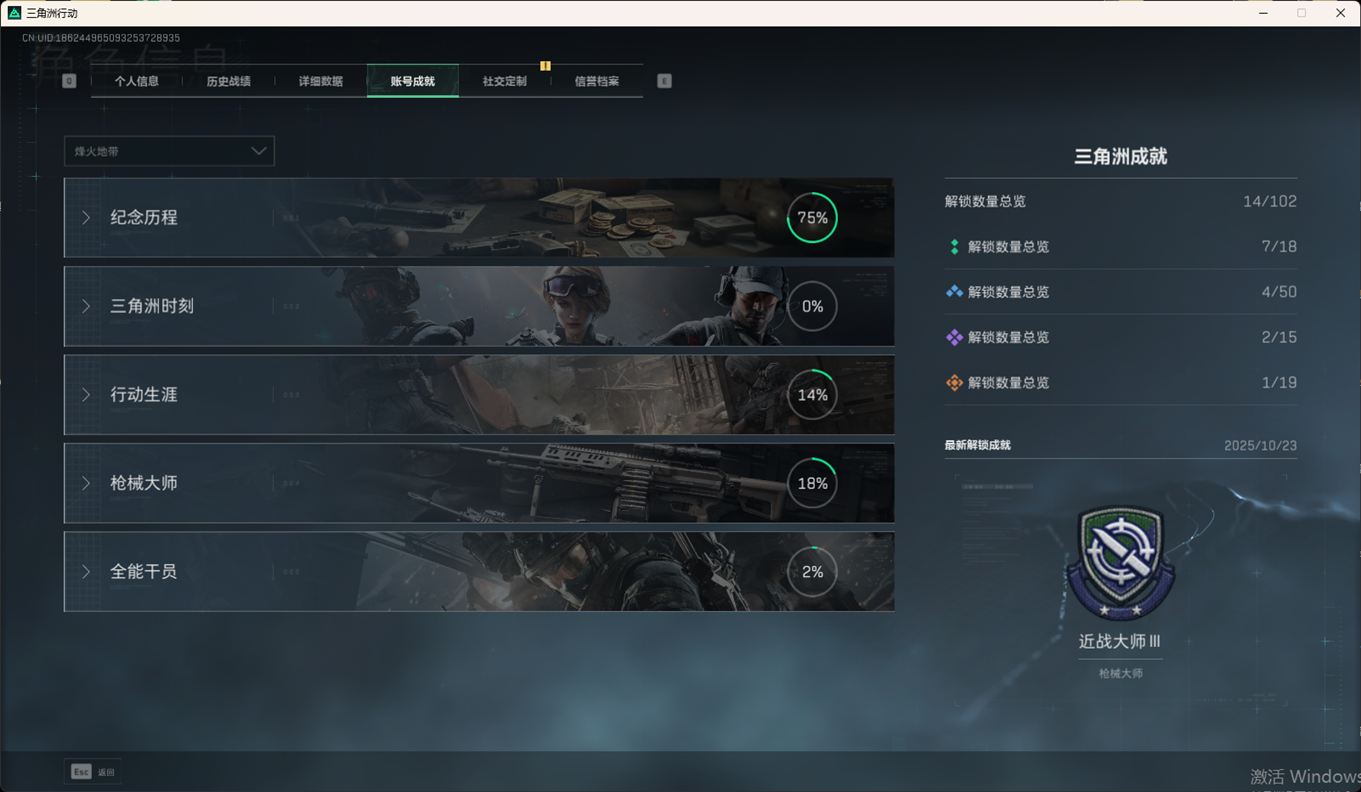This screenshot has height=792, width=1361.
Task: Click the blue tier icon in the unlock overview
Action: coord(954,292)
